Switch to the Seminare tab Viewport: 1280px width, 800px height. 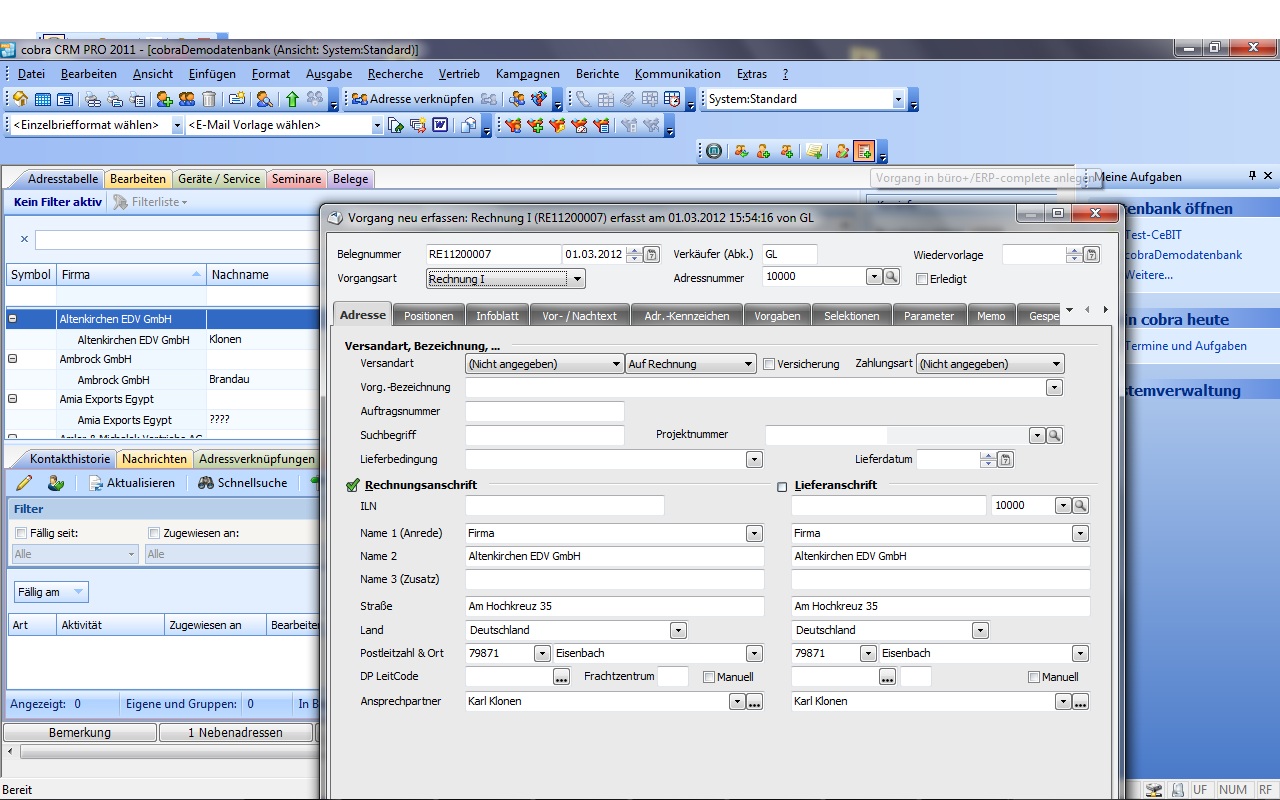pos(296,179)
